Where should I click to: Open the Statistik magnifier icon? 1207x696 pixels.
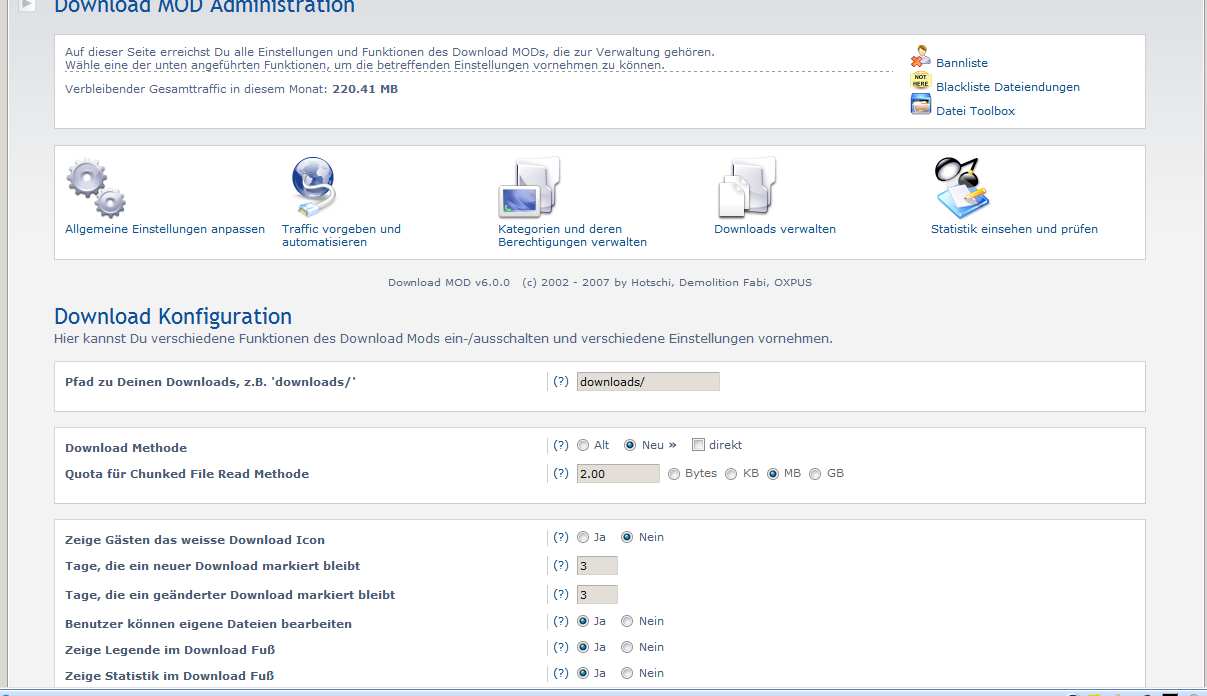tap(961, 186)
